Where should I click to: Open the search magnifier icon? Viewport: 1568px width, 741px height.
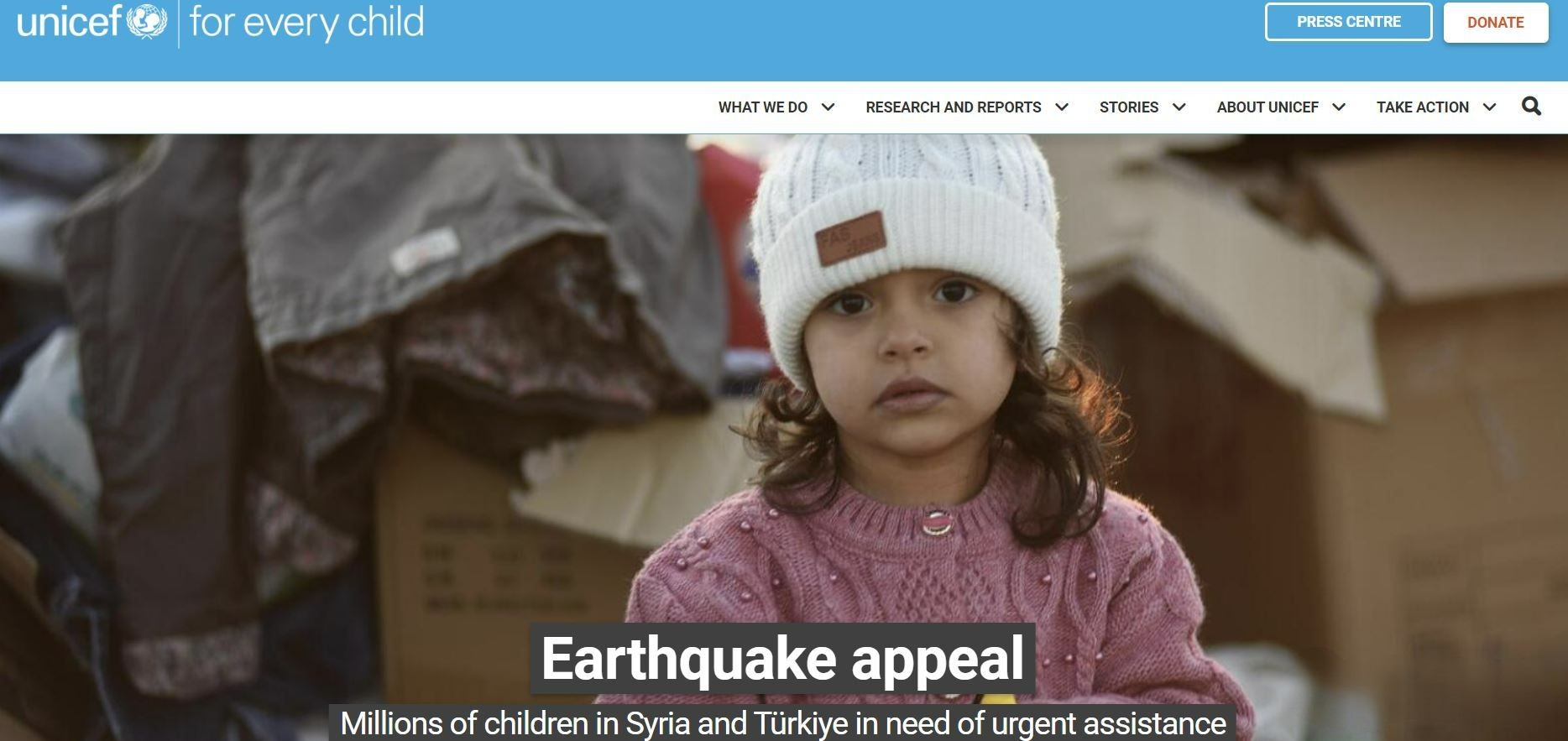(x=1531, y=107)
